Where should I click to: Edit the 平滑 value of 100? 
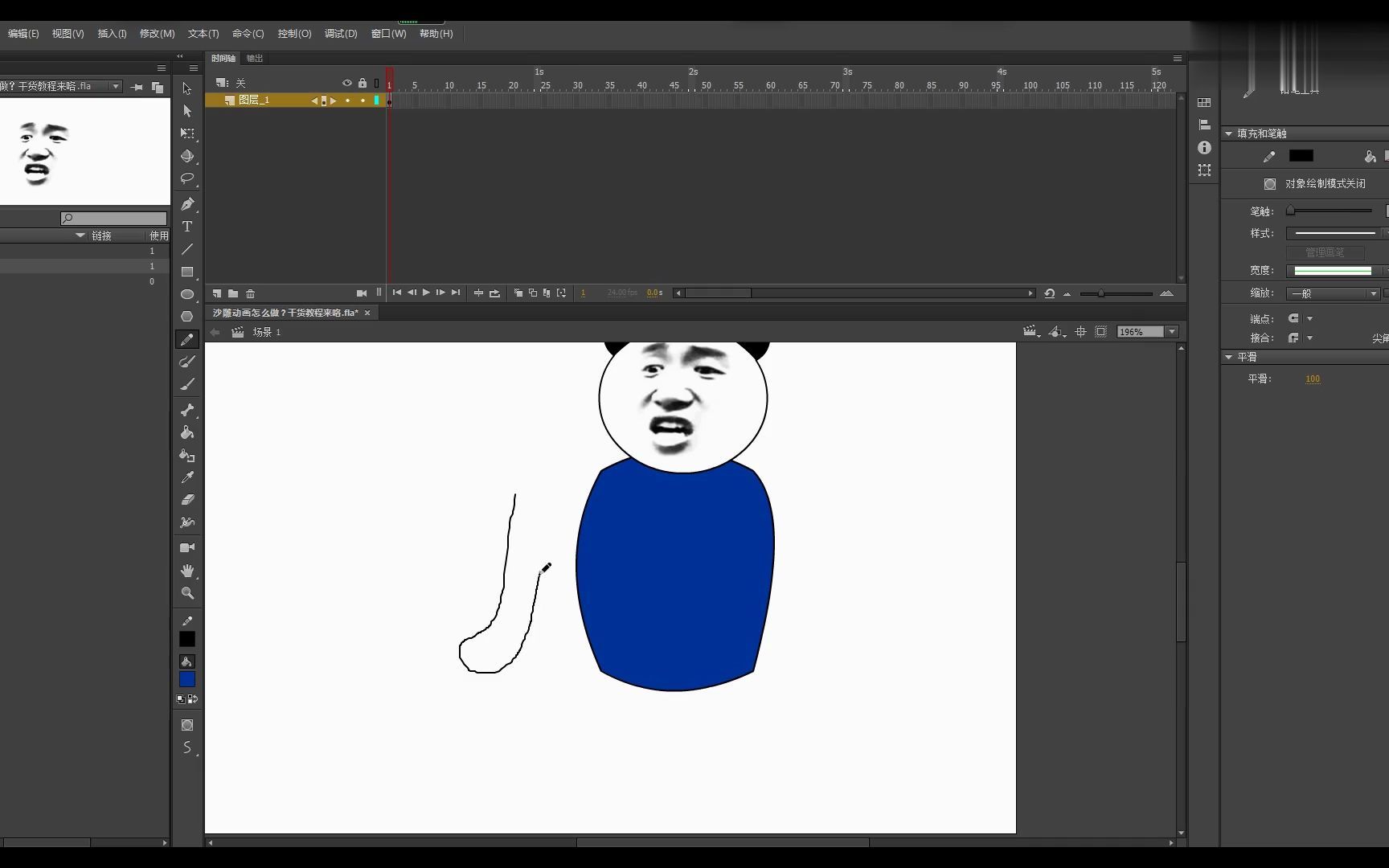click(1313, 379)
